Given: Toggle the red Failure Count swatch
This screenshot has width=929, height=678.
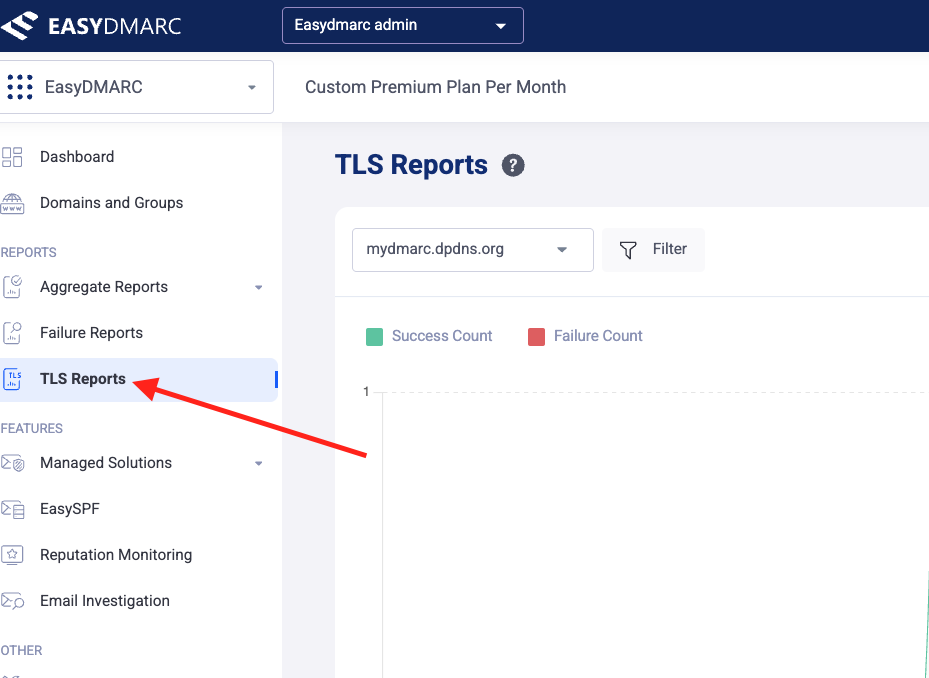Looking at the screenshot, I should [x=536, y=337].
